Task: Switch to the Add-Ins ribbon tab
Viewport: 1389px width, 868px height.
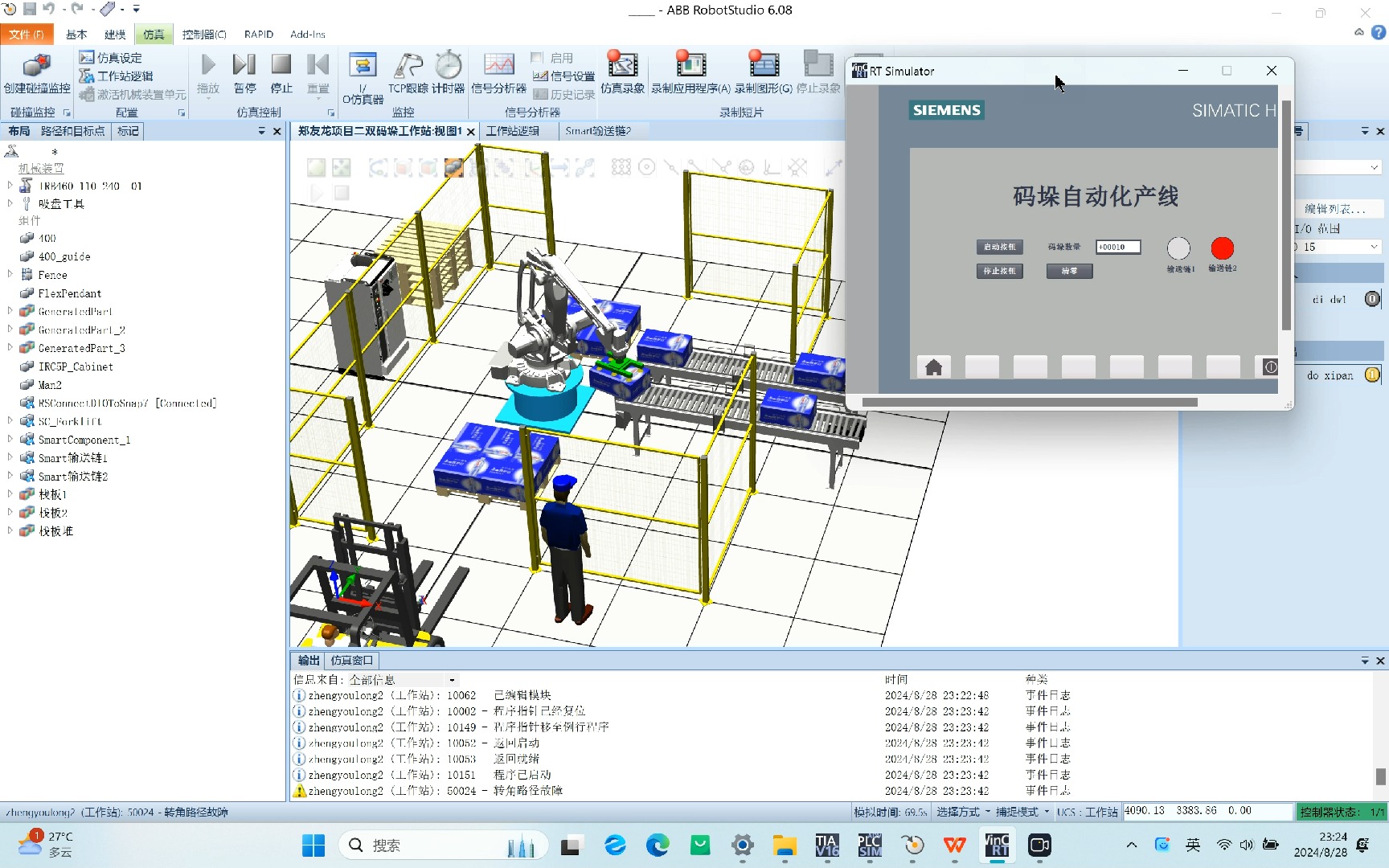Action: click(x=308, y=35)
